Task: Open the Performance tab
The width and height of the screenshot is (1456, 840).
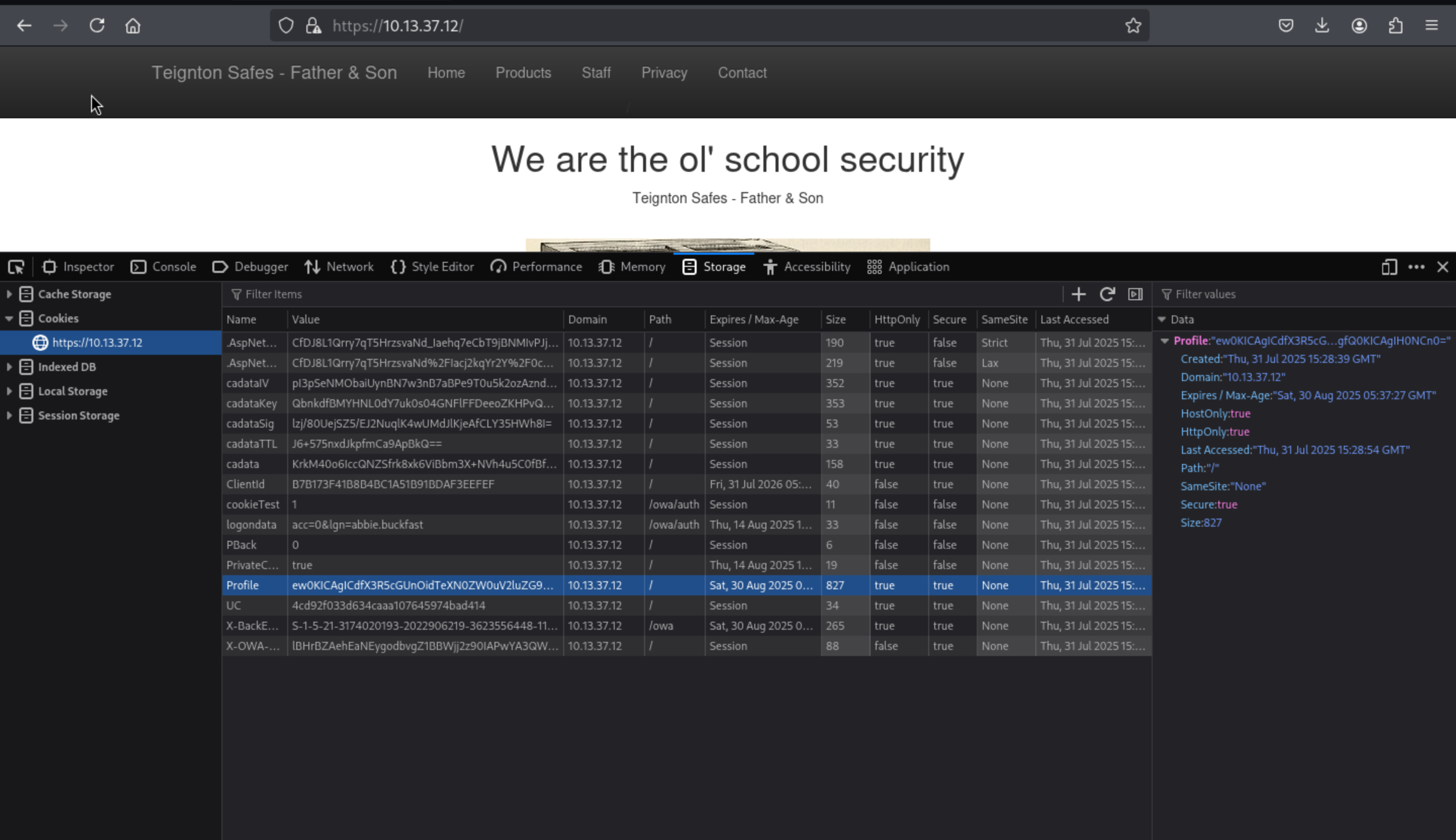Action: tap(536, 266)
